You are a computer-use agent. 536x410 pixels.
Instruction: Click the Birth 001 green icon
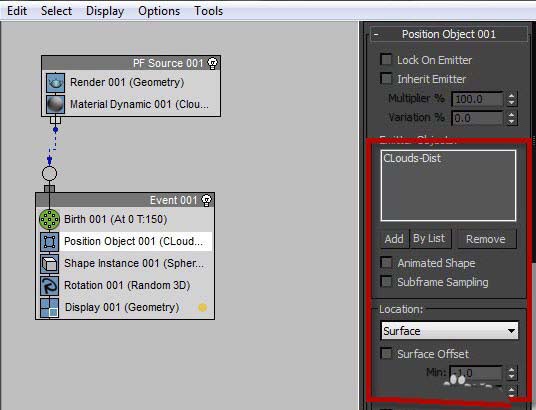(x=50, y=219)
